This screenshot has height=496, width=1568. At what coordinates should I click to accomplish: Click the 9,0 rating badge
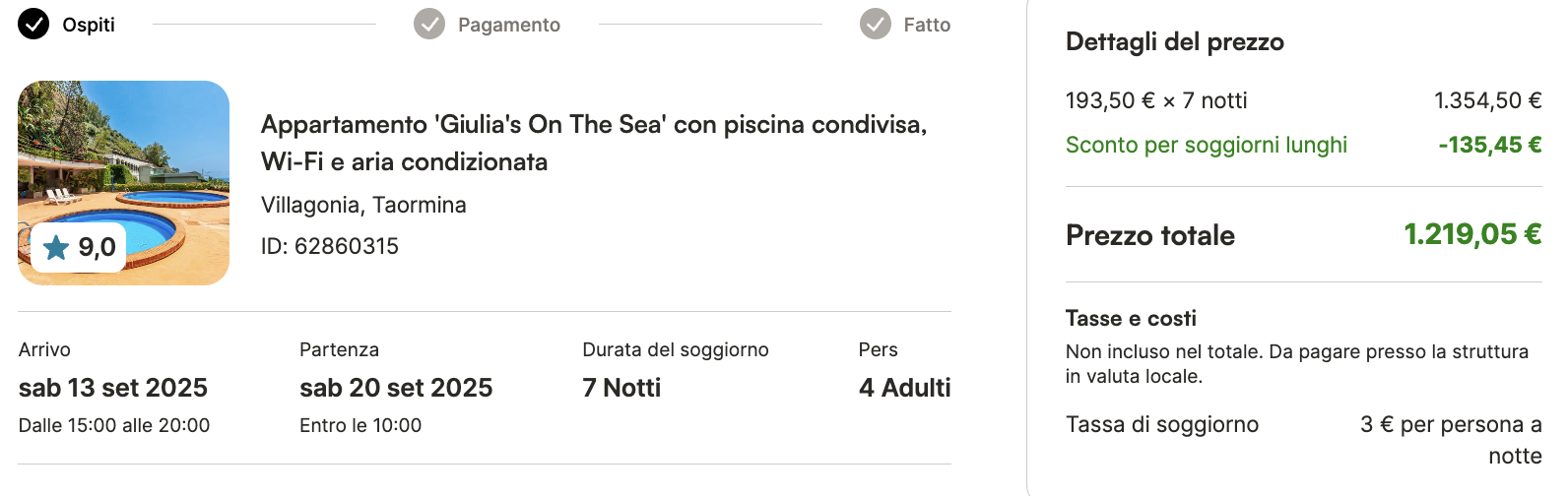click(x=79, y=247)
